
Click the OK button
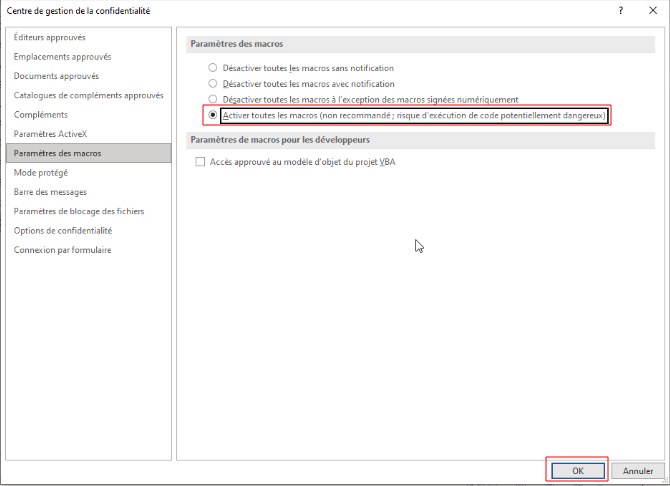click(x=577, y=470)
